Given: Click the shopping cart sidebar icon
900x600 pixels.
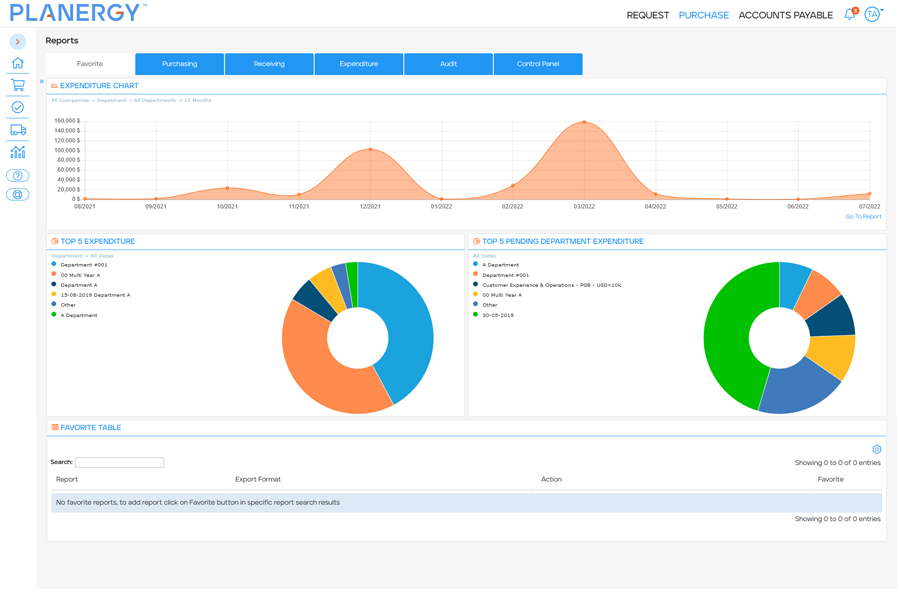Looking at the screenshot, I should [18, 85].
